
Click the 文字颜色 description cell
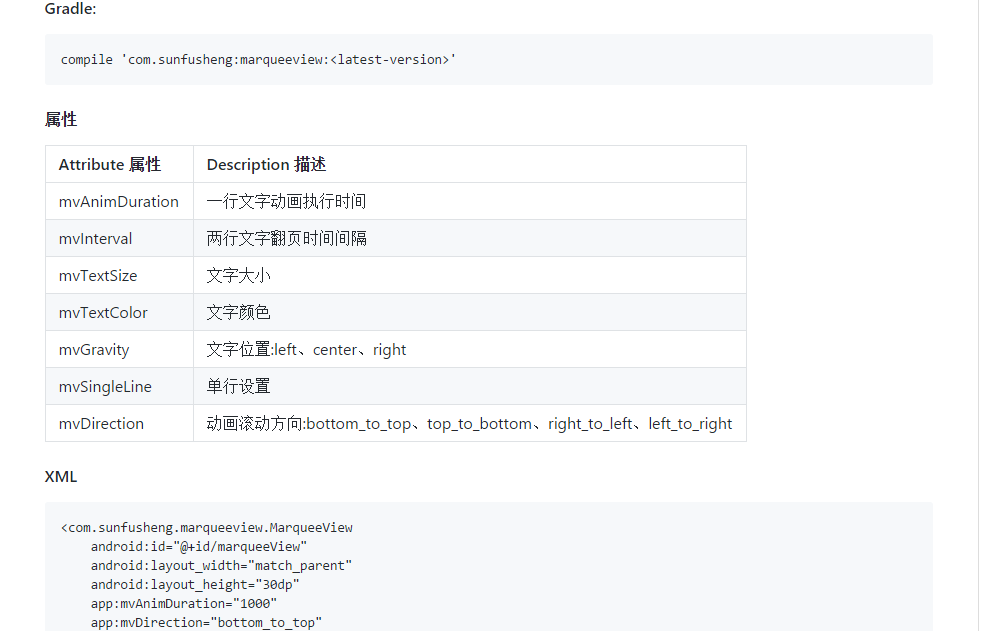(470, 312)
